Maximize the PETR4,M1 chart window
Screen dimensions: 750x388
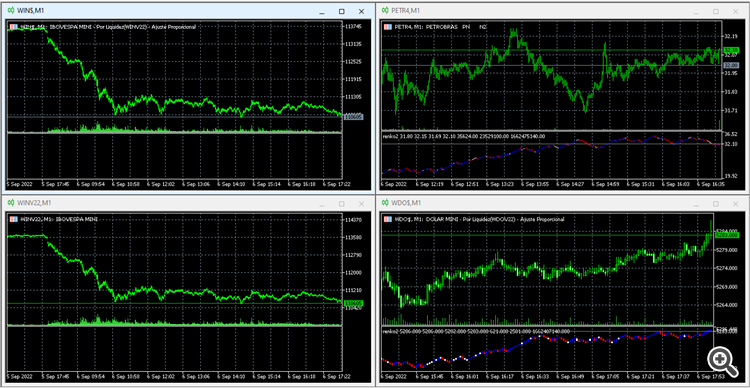[x=716, y=11]
